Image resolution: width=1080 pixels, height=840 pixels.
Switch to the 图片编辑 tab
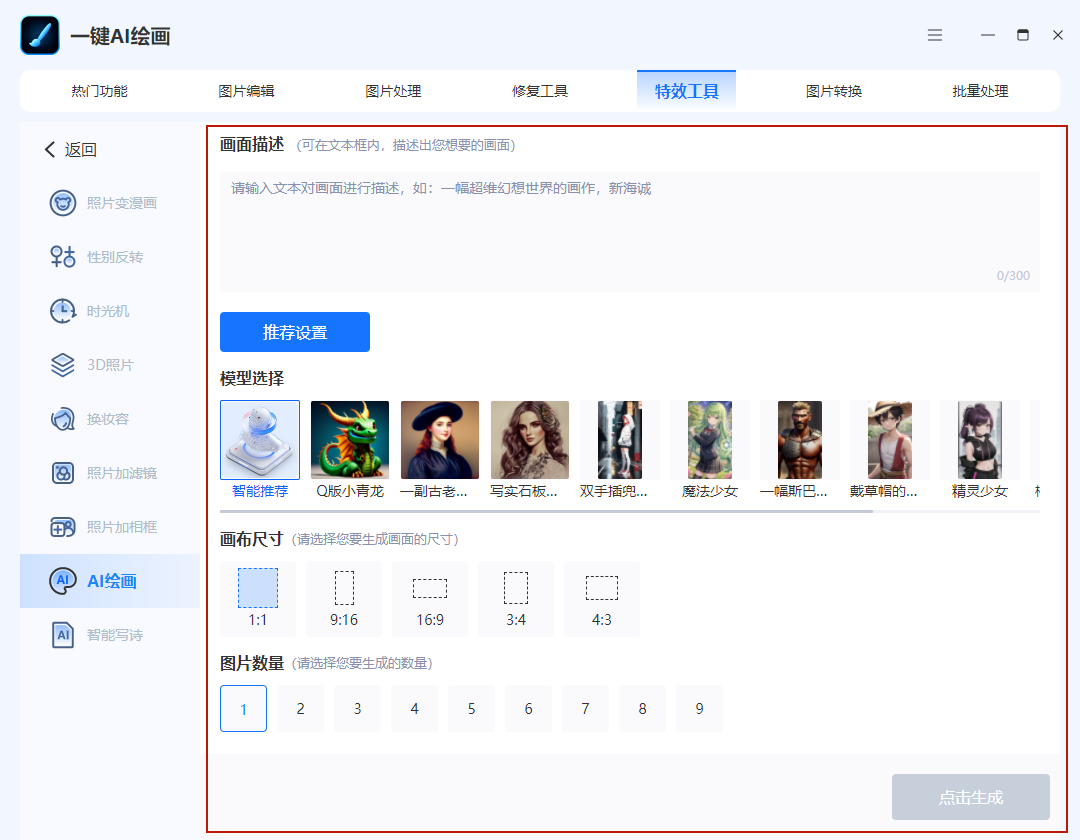click(246, 91)
